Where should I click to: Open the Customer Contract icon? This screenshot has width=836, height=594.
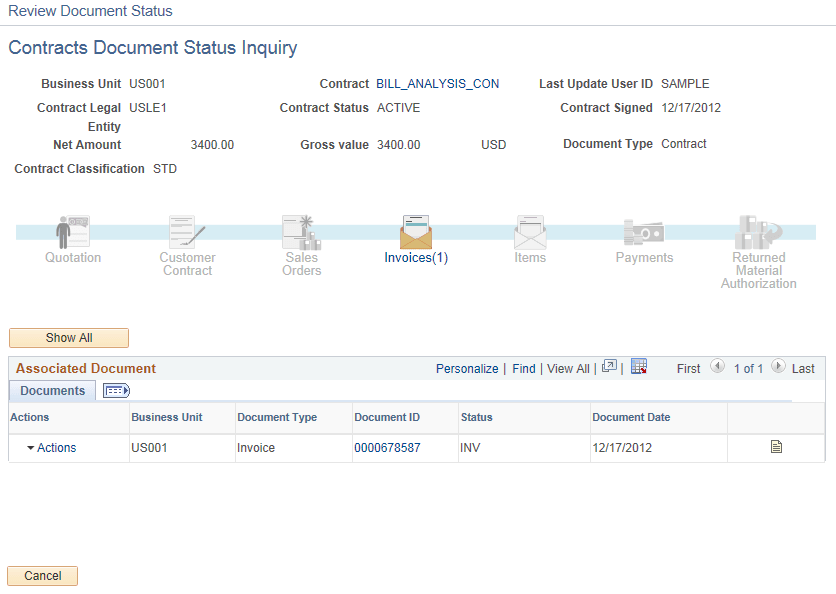click(x=186, y=232)
